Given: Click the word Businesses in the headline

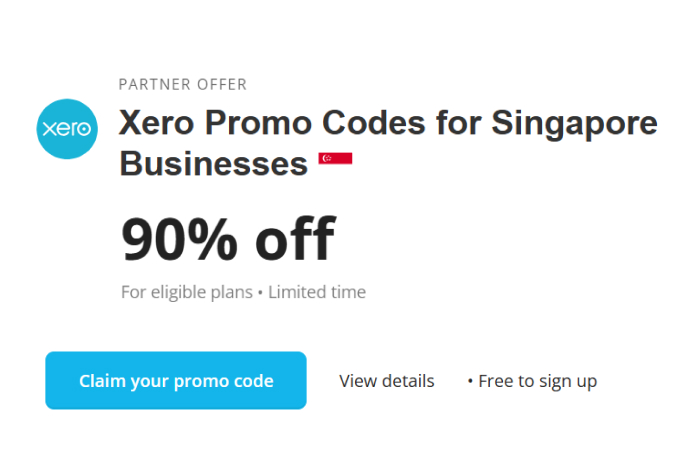Looking at the screenshot, I should (213, 162).
